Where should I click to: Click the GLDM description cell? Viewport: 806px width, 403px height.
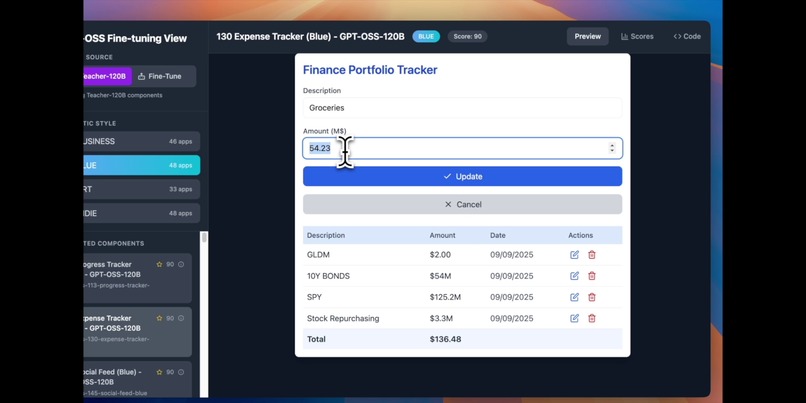coord(318,255)
